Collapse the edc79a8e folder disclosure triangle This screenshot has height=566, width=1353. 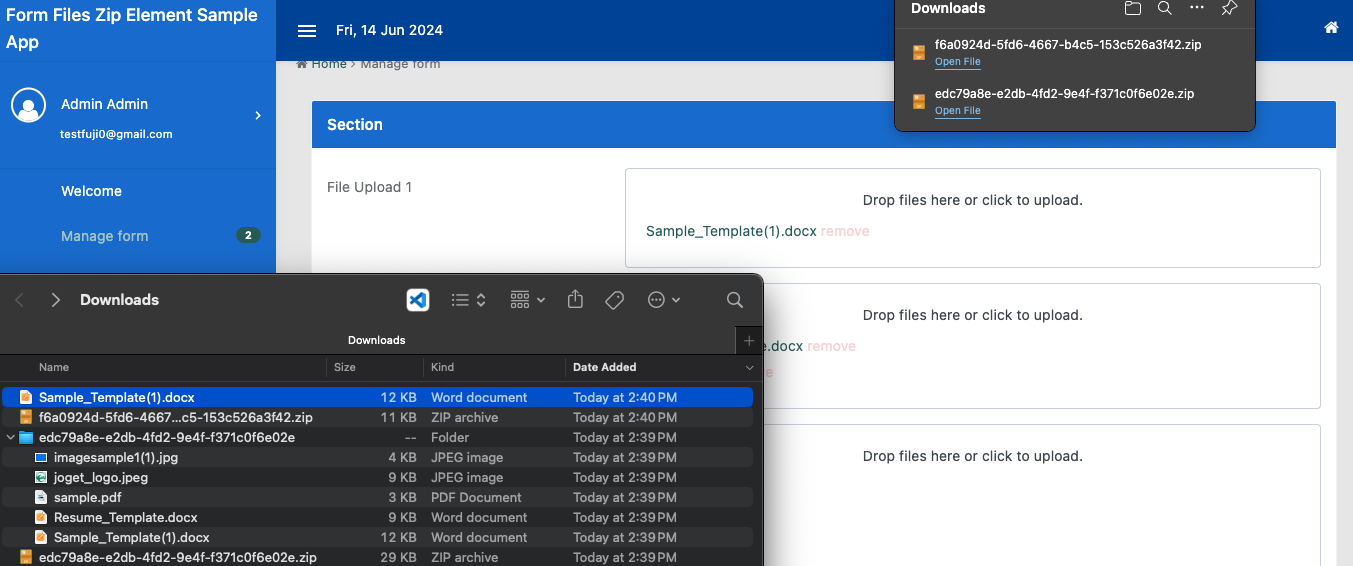click(x=11, y=438)
